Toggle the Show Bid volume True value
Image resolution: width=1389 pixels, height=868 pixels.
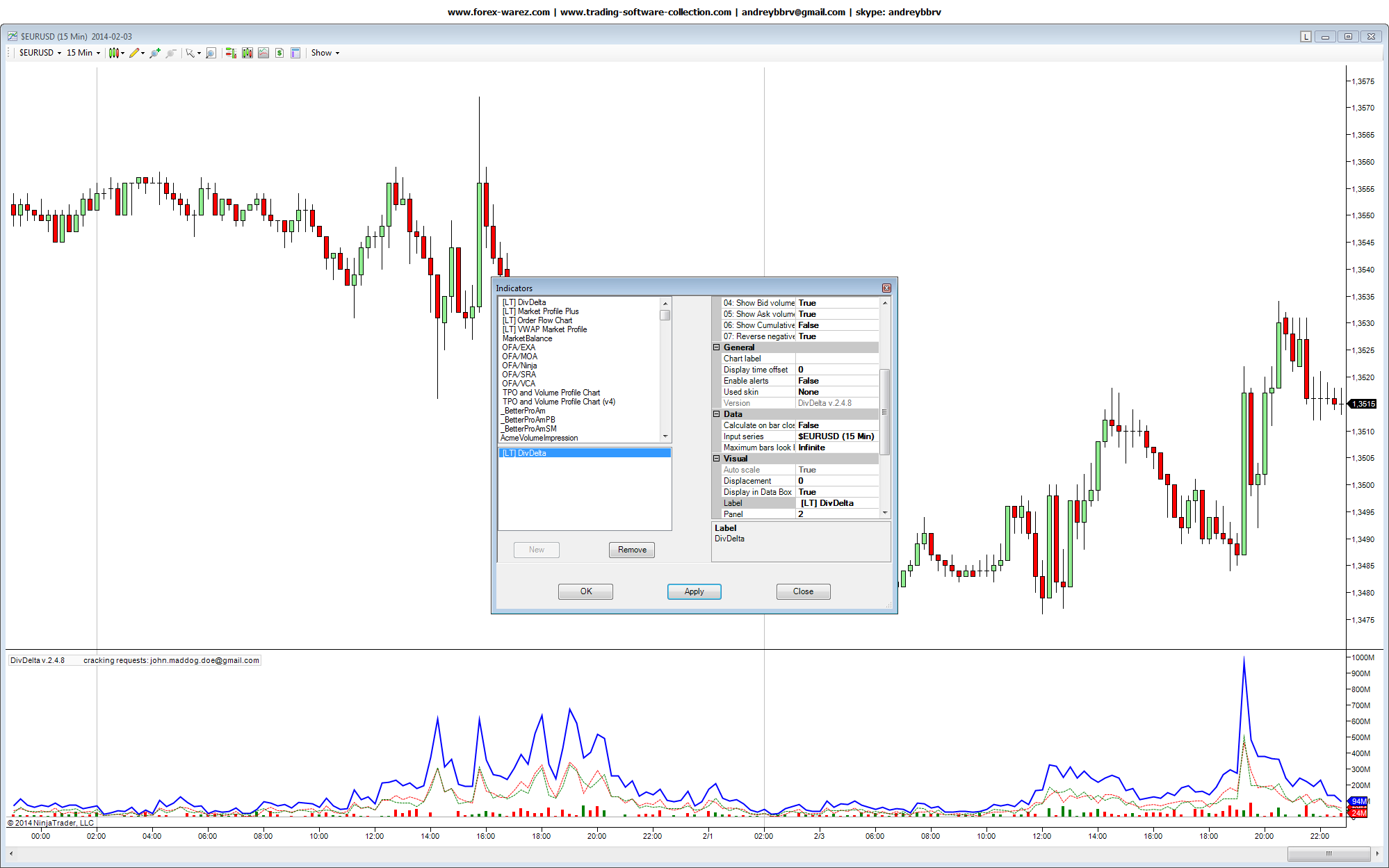(x=837, y=303)
